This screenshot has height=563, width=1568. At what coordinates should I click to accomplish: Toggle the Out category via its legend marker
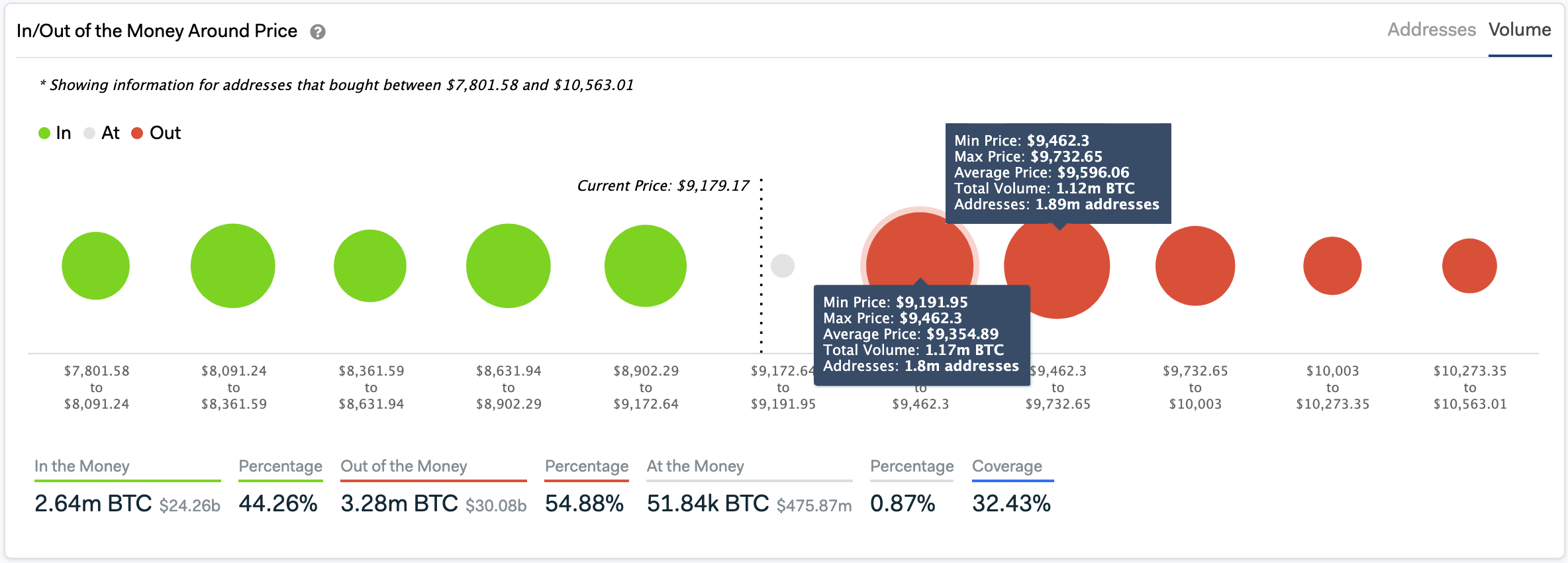[x=136, y=132]
